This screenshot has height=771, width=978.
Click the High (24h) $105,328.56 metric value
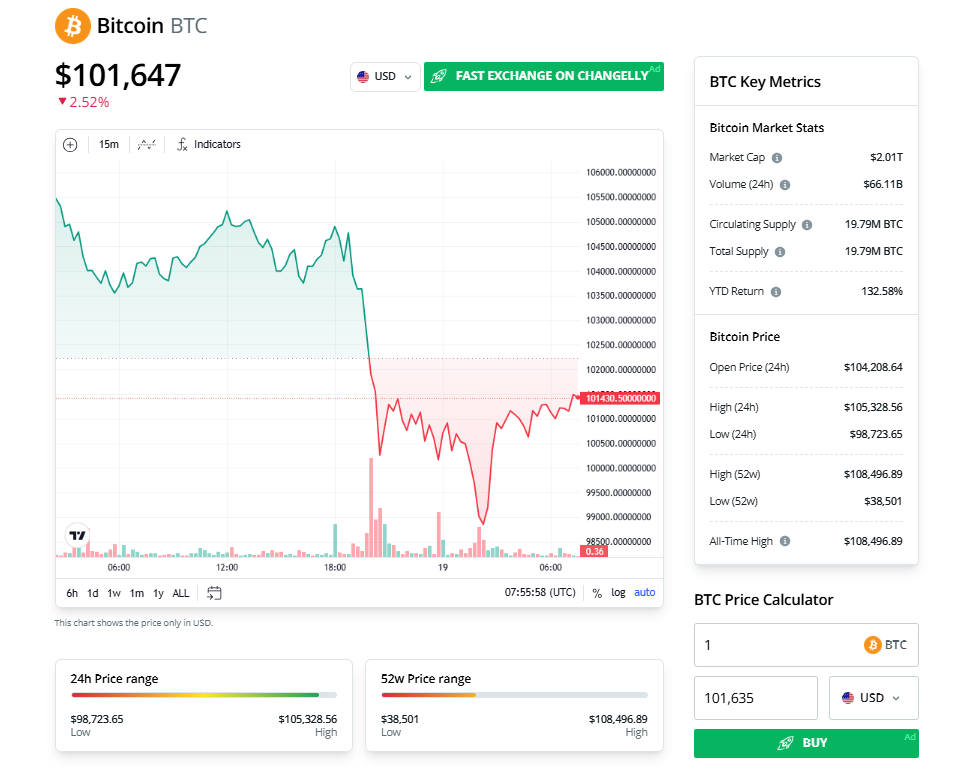(873, 407)
